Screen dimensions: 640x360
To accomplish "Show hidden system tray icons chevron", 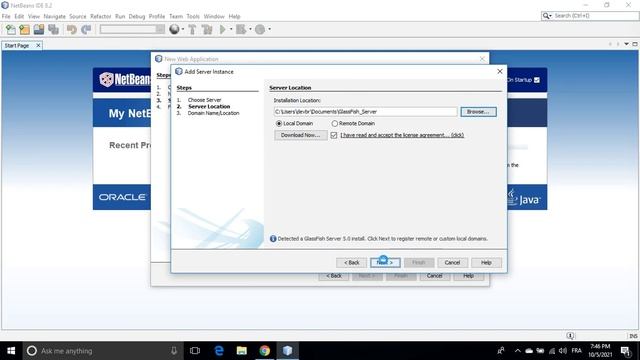I will [518, 351].
